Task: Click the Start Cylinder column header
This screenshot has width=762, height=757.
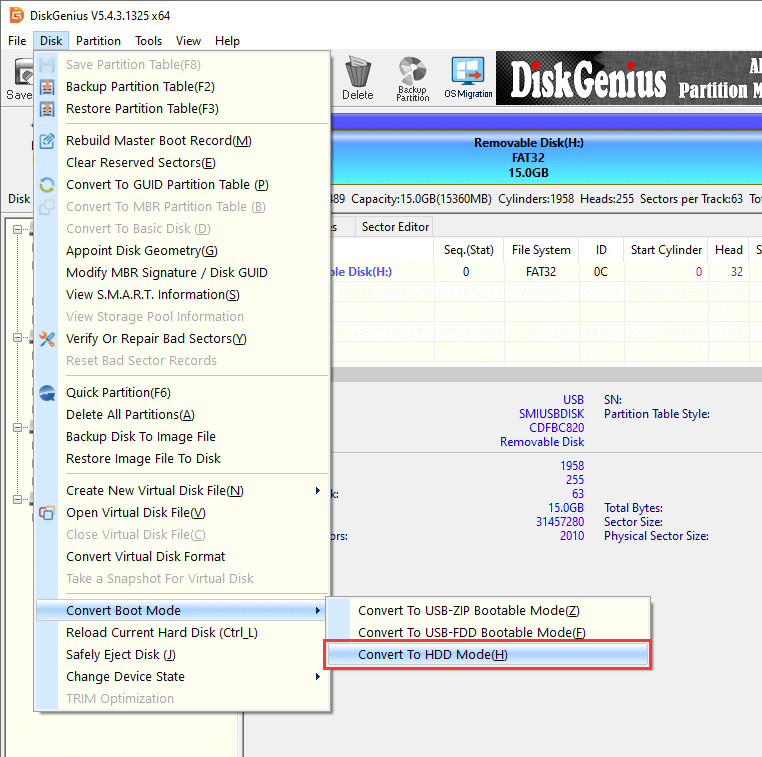Action: pyautogui.click(x=666, y=250)
